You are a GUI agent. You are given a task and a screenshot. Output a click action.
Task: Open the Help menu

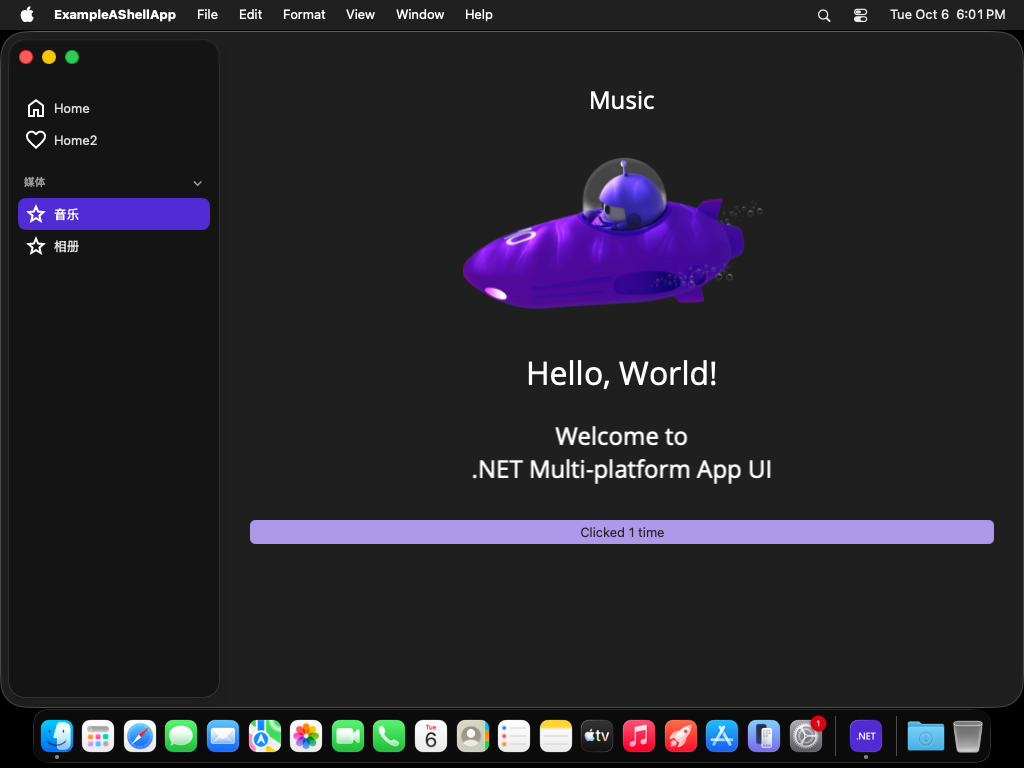coord(479,14)
